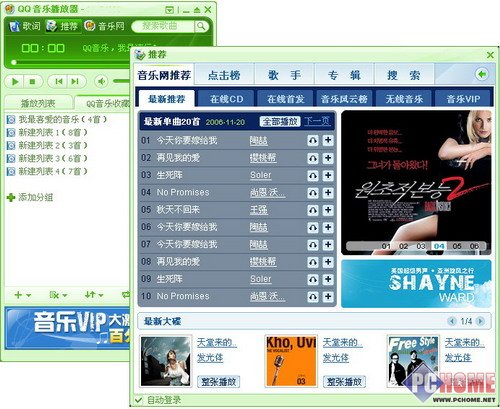Click the 音乐VIP banner advertisement
This screenshot has width=500, height=409.
pyautogui.click(x=68, y=328)
